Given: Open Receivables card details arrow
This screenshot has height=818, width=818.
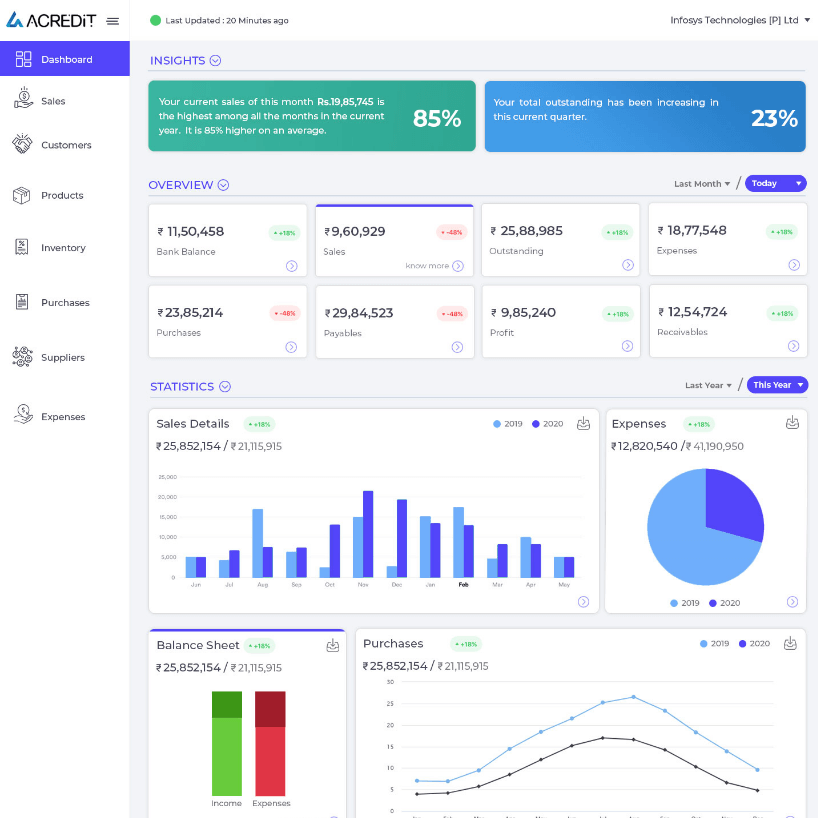Looking at the screenshot, I should point(793,346).
